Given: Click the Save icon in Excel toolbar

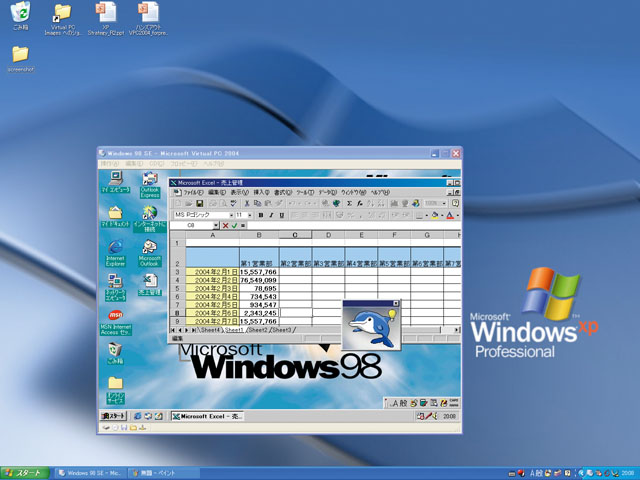Looking at the screenshot, I should coord(200,203).
